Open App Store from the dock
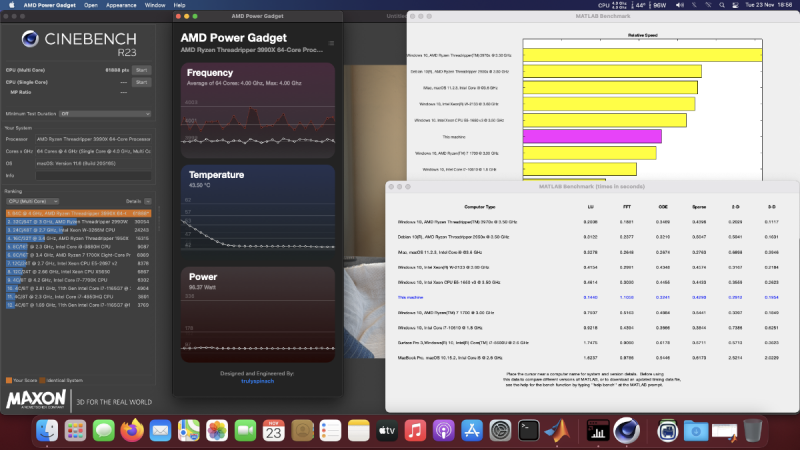 (472, 431)
